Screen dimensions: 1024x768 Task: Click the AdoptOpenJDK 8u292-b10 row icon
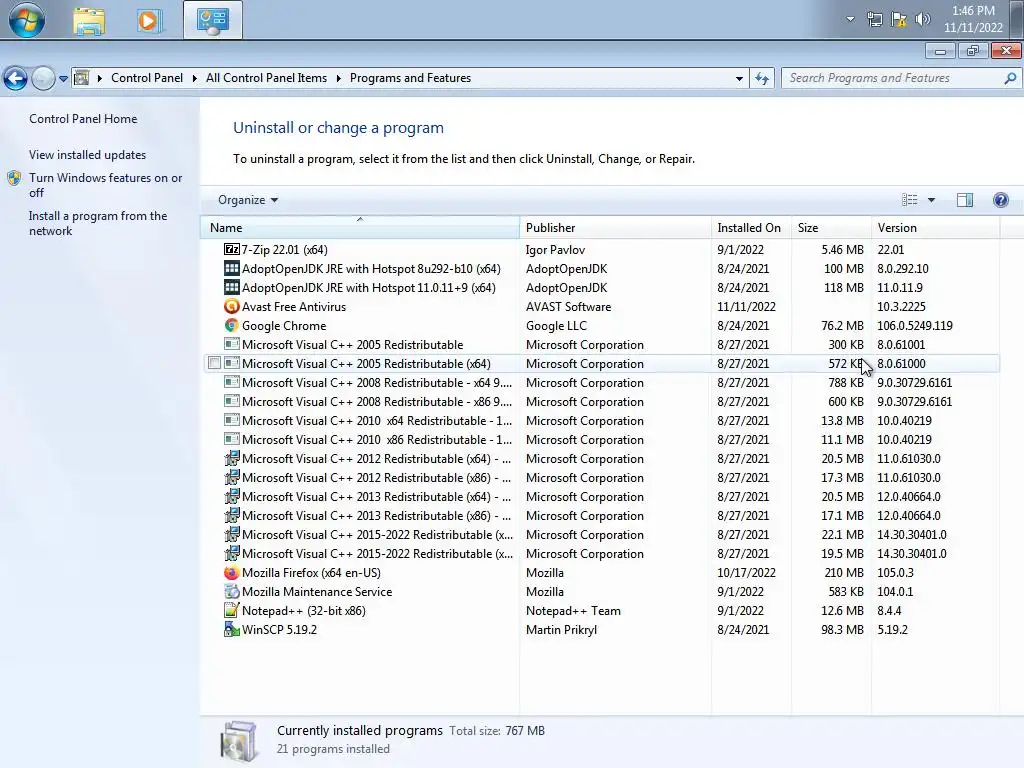pos(231,268)
